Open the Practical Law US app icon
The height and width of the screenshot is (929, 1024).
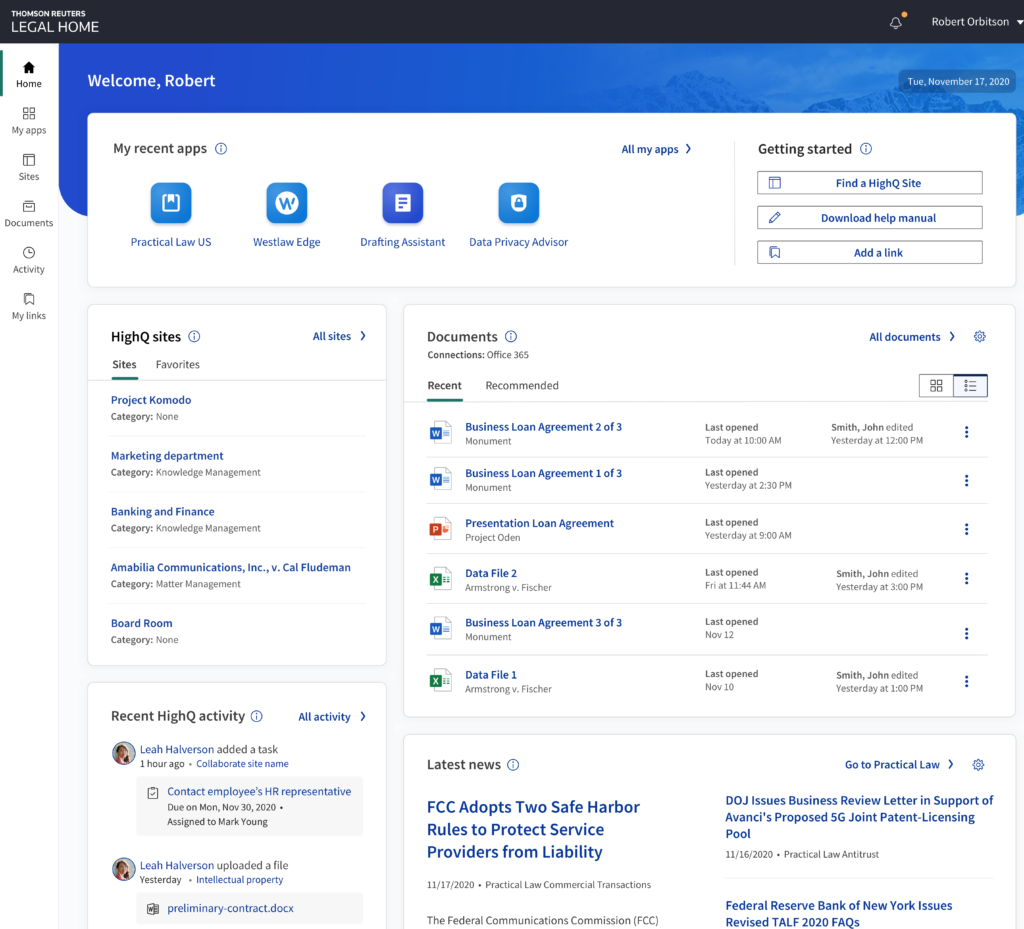170,202
